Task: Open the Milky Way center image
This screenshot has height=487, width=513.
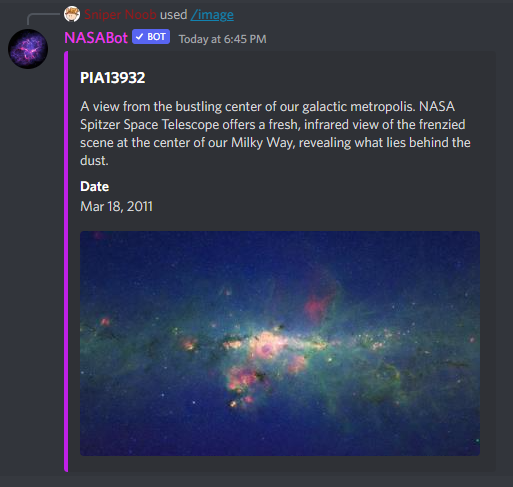Action: click(x=280, y=343)
